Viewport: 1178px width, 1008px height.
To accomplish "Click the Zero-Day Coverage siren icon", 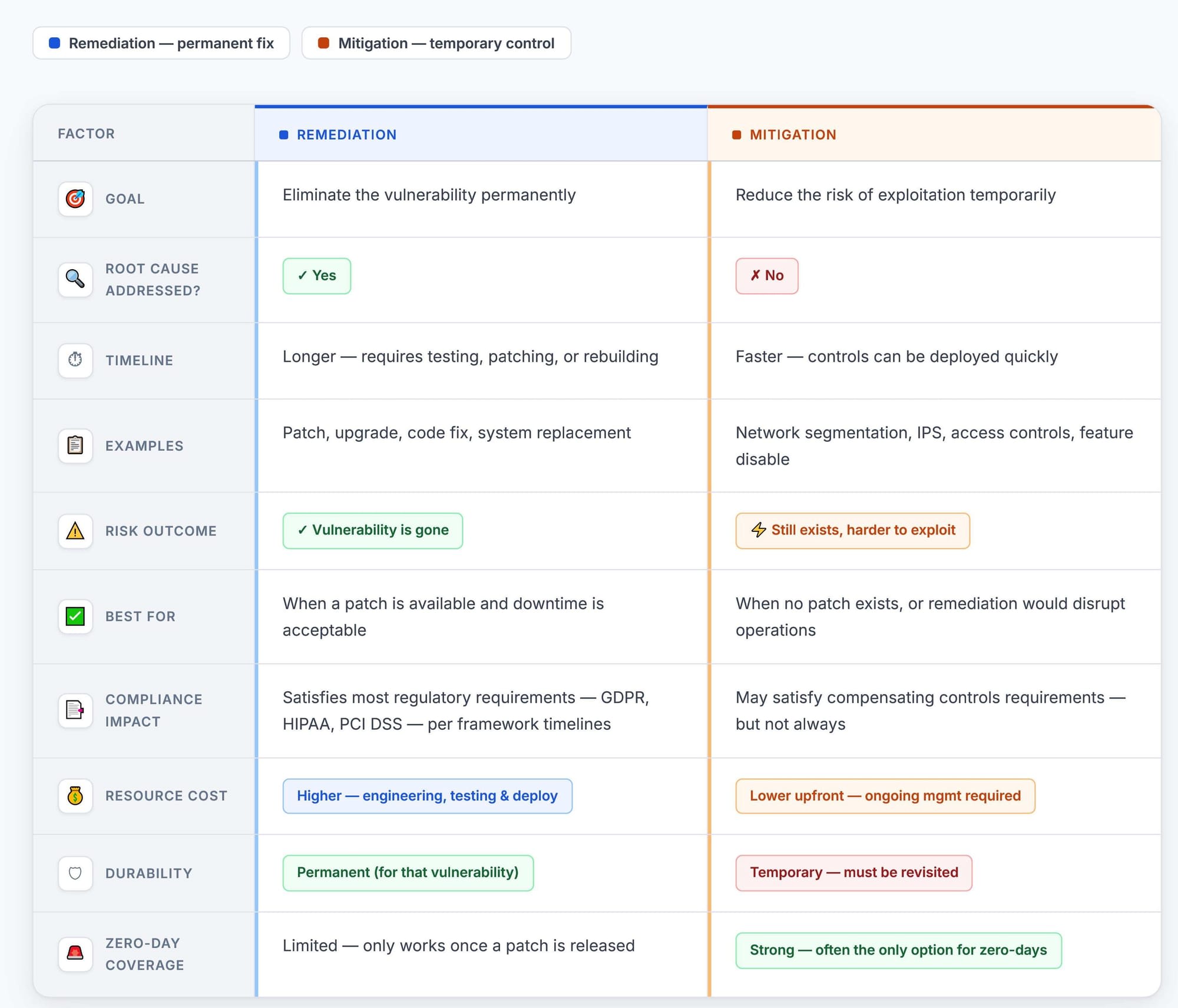I will (x=75, y=953).
